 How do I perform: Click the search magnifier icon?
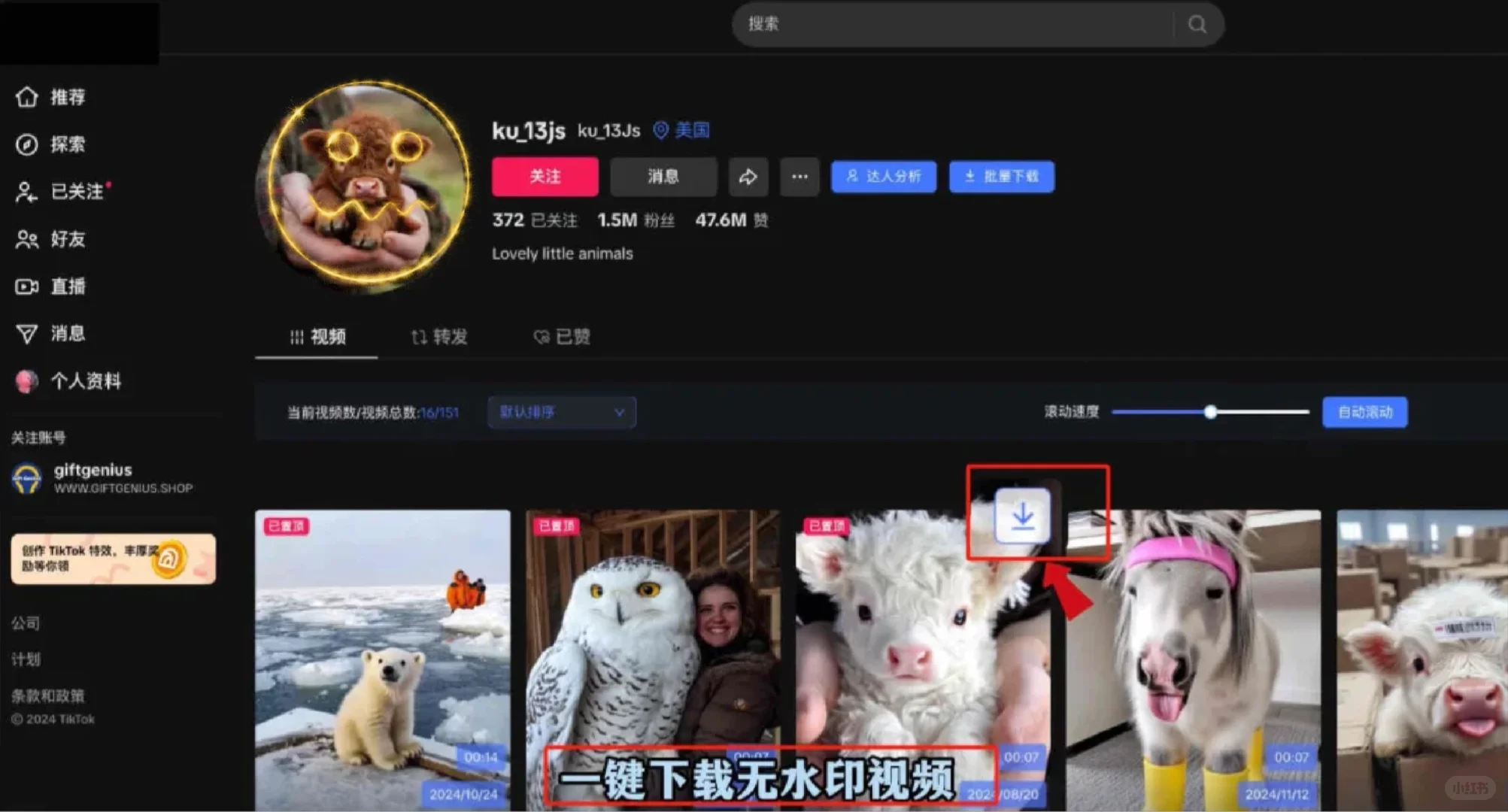pos(1196,24)
